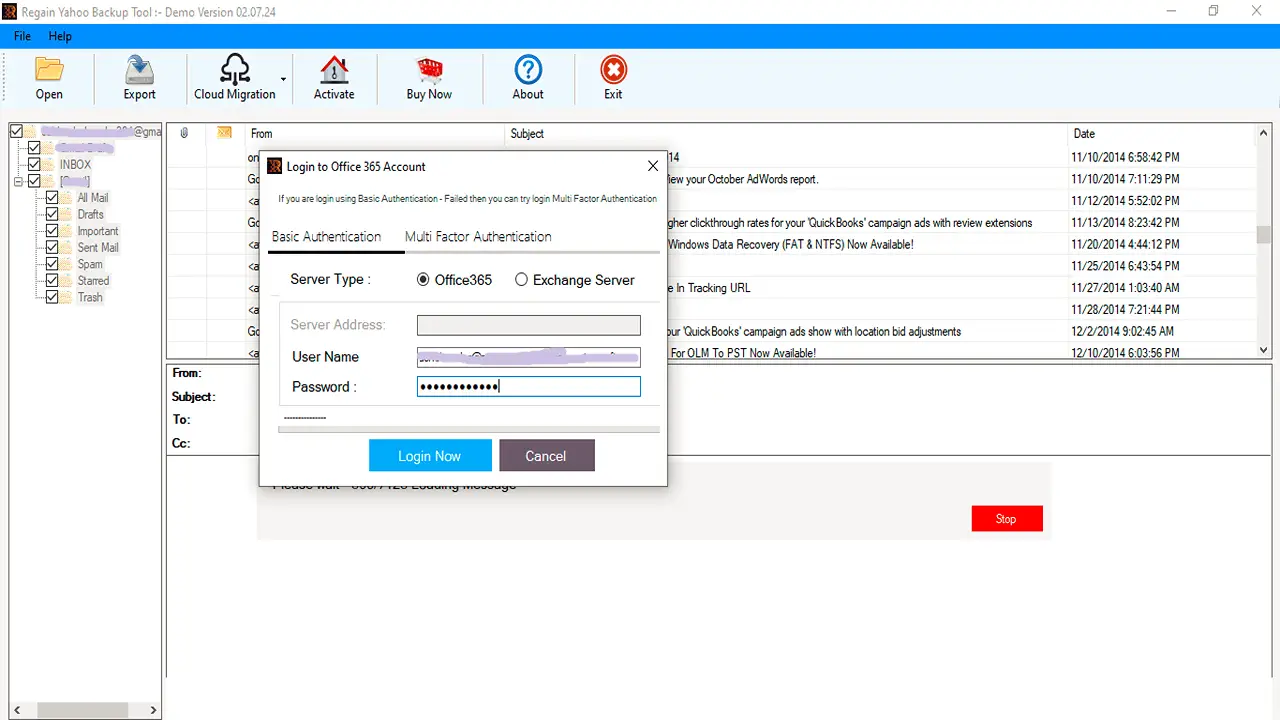This screenshot has width=1280, height=720.
Task: Open the About question-mark icon
Action: (x=528, y=79)
